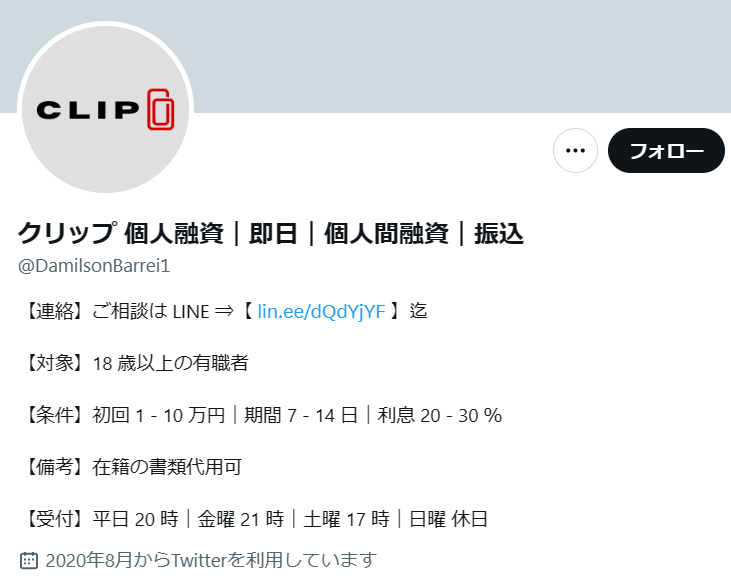The width and height of the screenshot is (731, 576).
Task: Click the red paperclip logo in avatar
Action: click(x=161, y=109)
